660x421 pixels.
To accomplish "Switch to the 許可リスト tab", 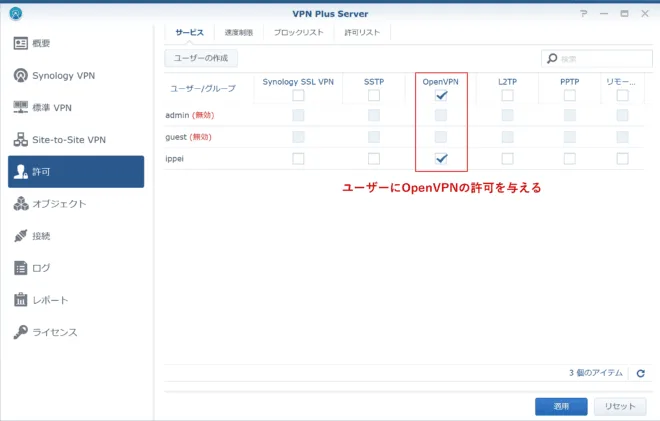I will pyautogui.click(x=362, y=32).
